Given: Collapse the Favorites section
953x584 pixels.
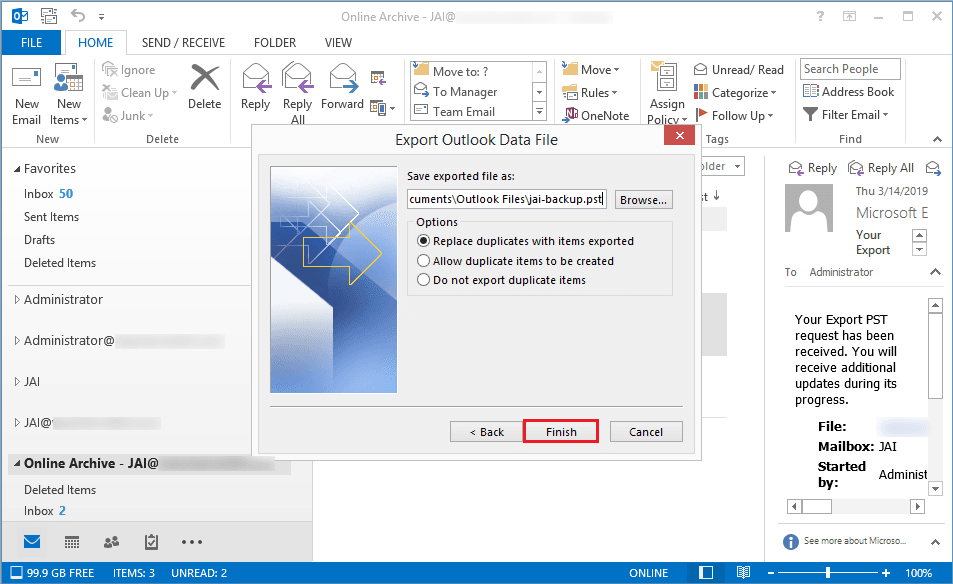Looking at the screenshot, I should point(17,169).
